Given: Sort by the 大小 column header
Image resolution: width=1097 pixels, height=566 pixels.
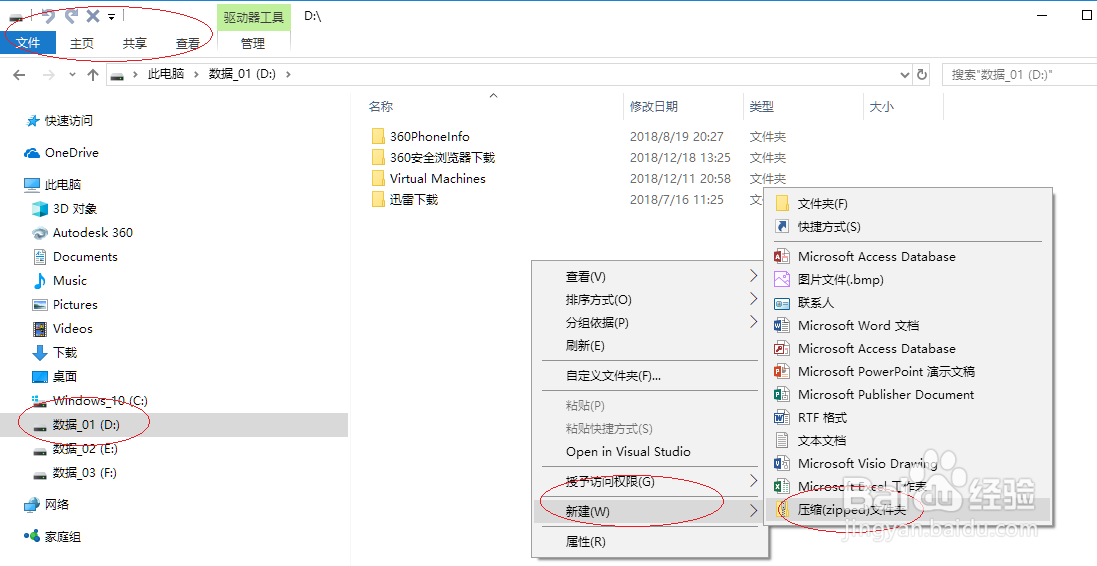Looking at the screenshot, I should pos(882,107).
